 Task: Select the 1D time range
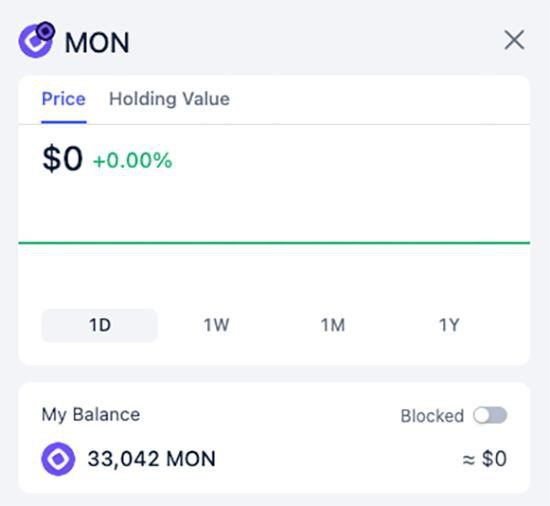[100, 325]
